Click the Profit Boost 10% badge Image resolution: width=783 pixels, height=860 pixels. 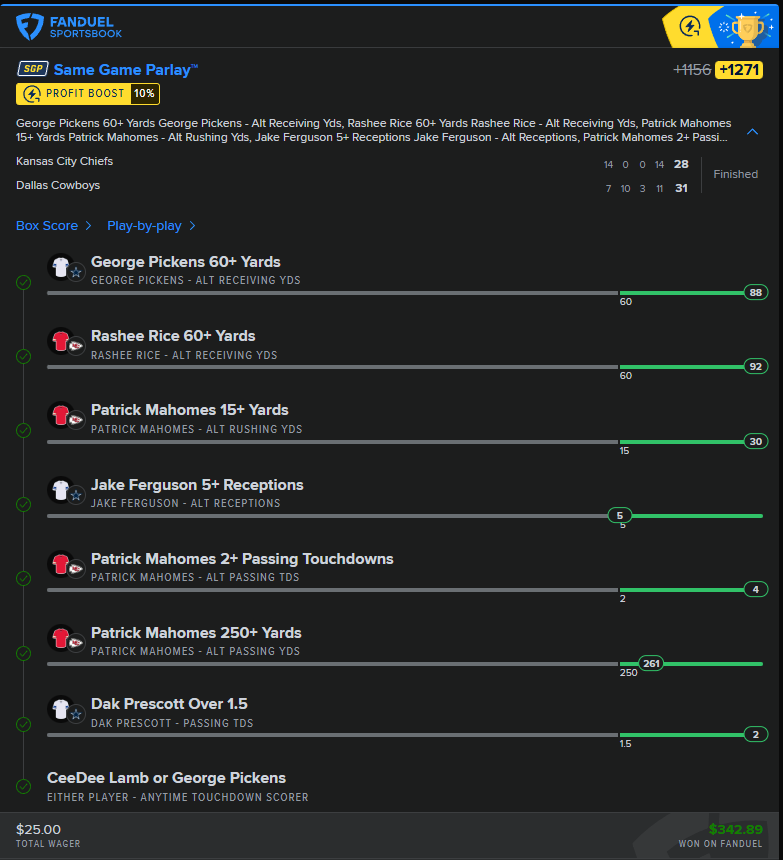coord(88,94)
